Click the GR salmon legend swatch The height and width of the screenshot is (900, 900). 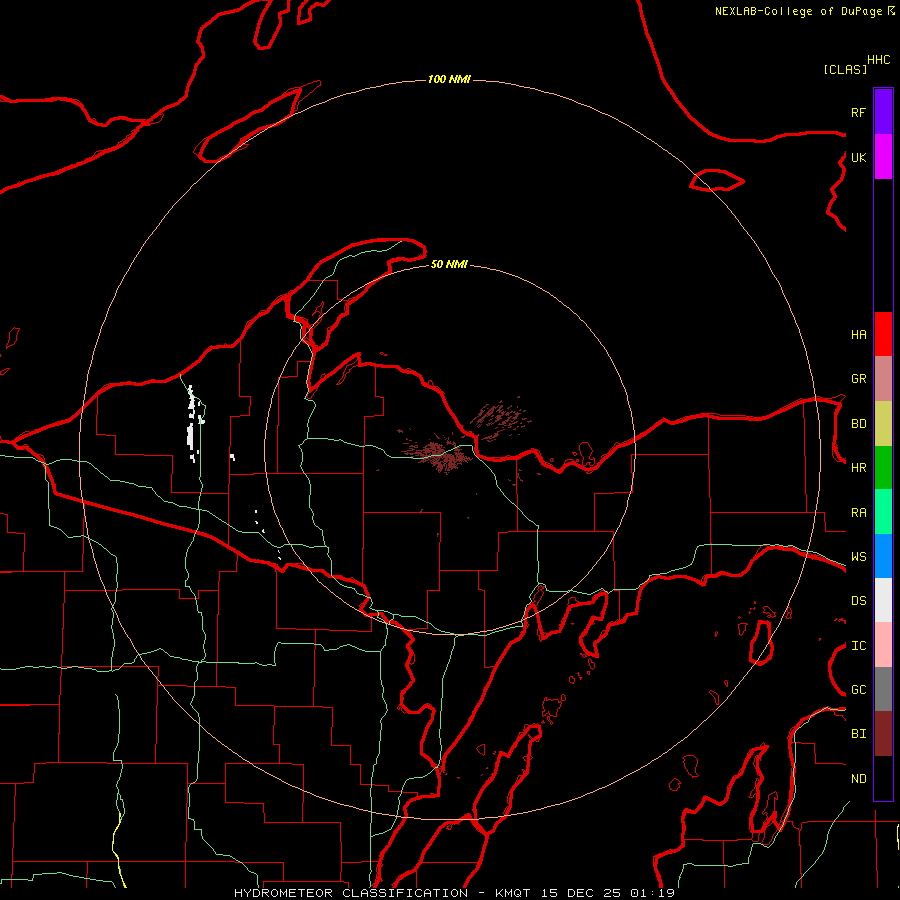(883, 379)
